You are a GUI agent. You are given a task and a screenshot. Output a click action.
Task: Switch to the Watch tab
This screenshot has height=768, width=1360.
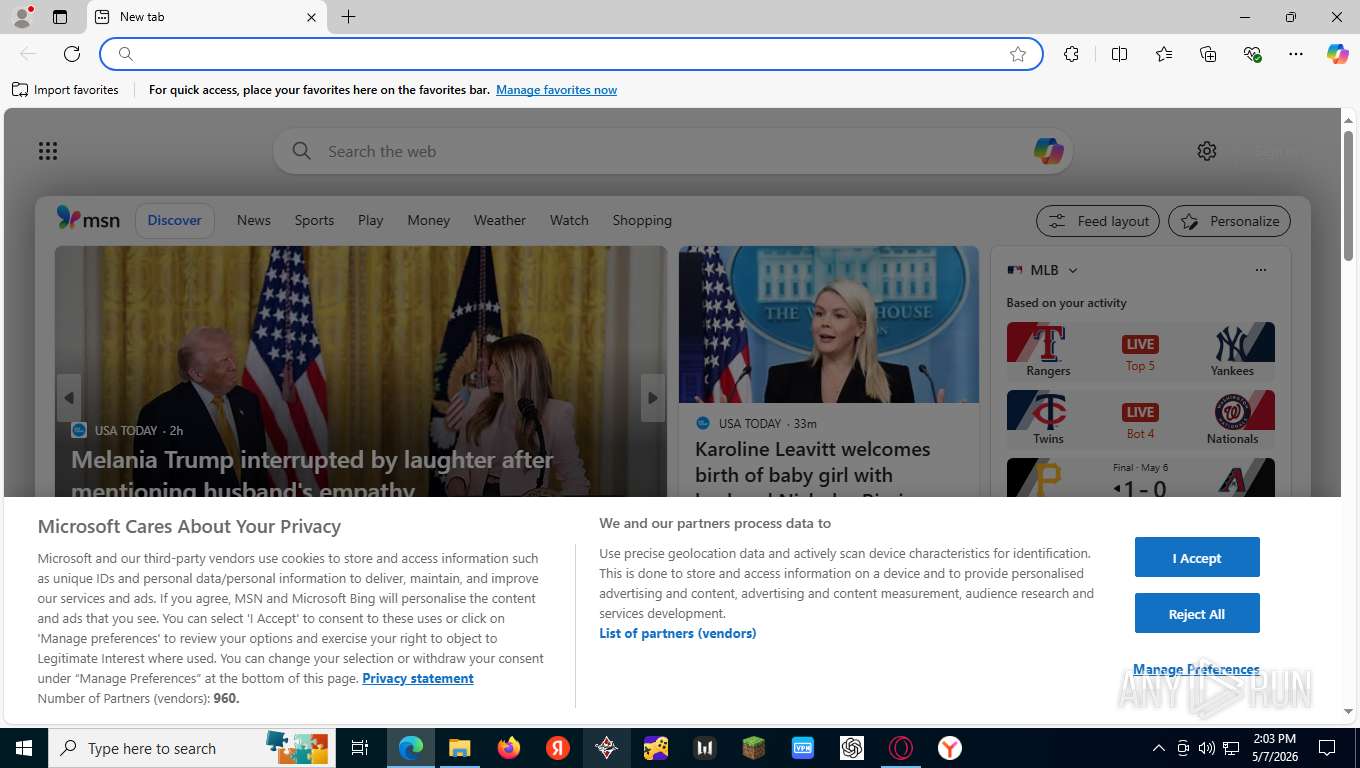pyautogui.click(x=569, y=220)
